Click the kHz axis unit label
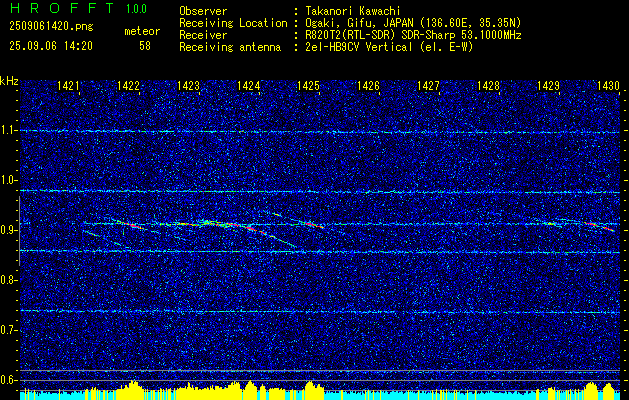 pos(9,81)
